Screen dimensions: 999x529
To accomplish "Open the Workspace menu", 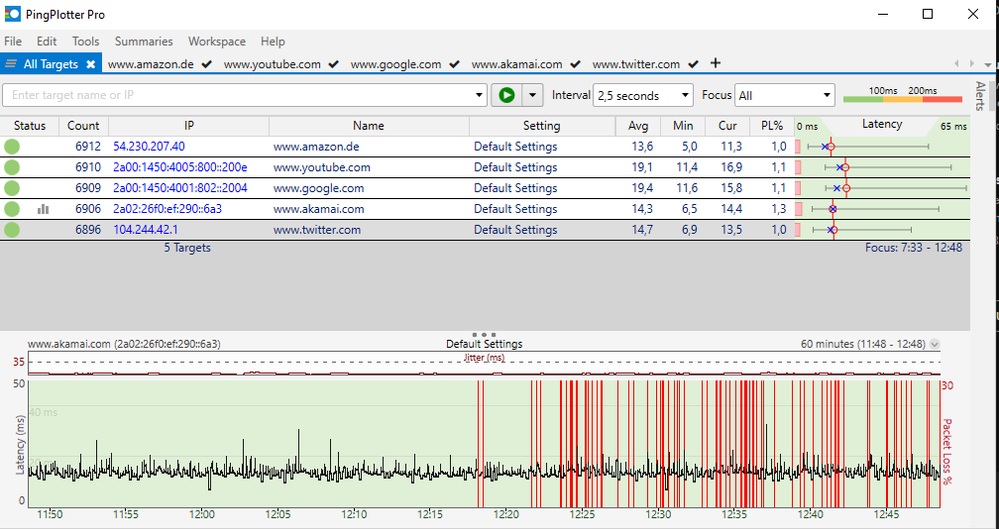I will [217, 41].
